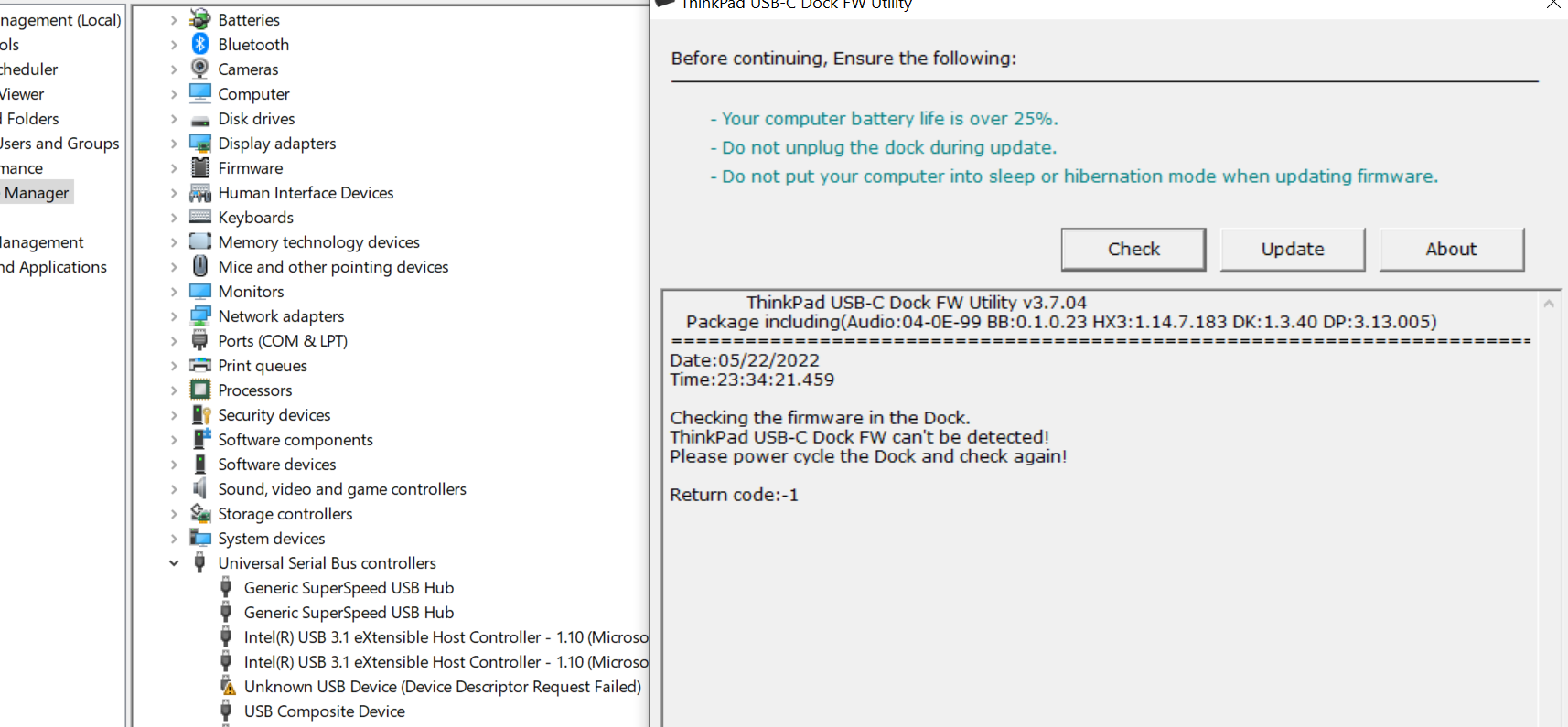The height and width of the screenshot is (727, 1568).
Task: Expand the Display adapters node
Action: coord(174,143)
